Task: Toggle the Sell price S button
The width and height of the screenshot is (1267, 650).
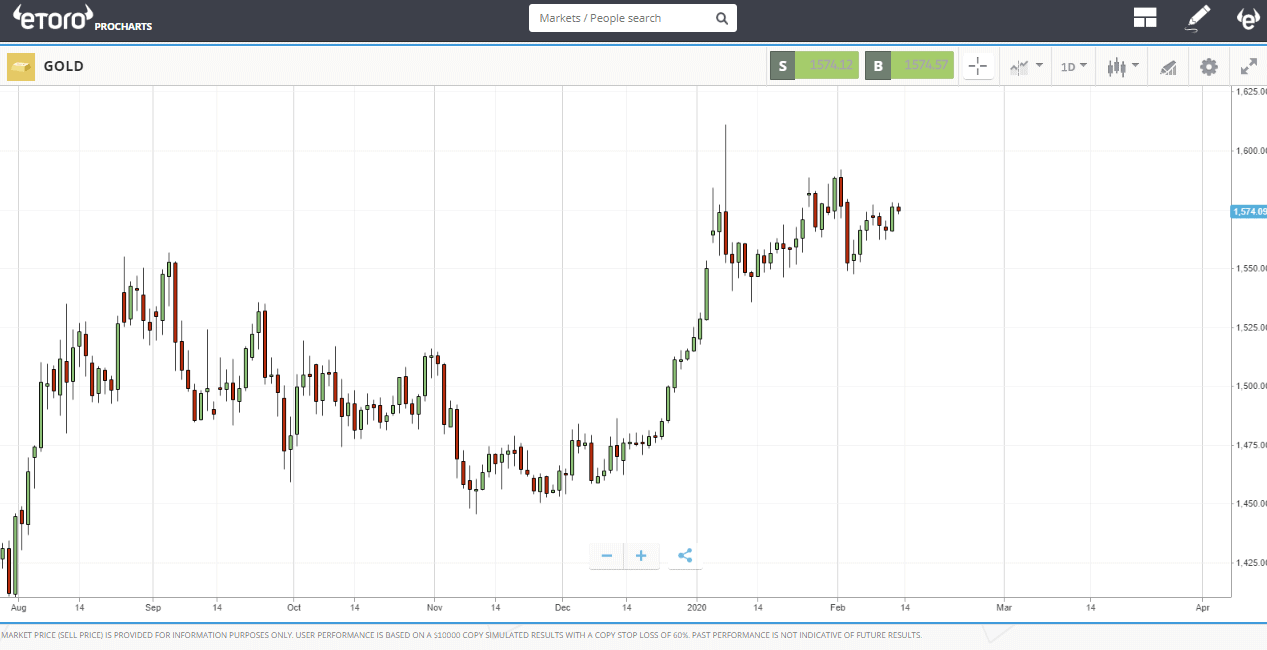Action: tap(782, 64)
